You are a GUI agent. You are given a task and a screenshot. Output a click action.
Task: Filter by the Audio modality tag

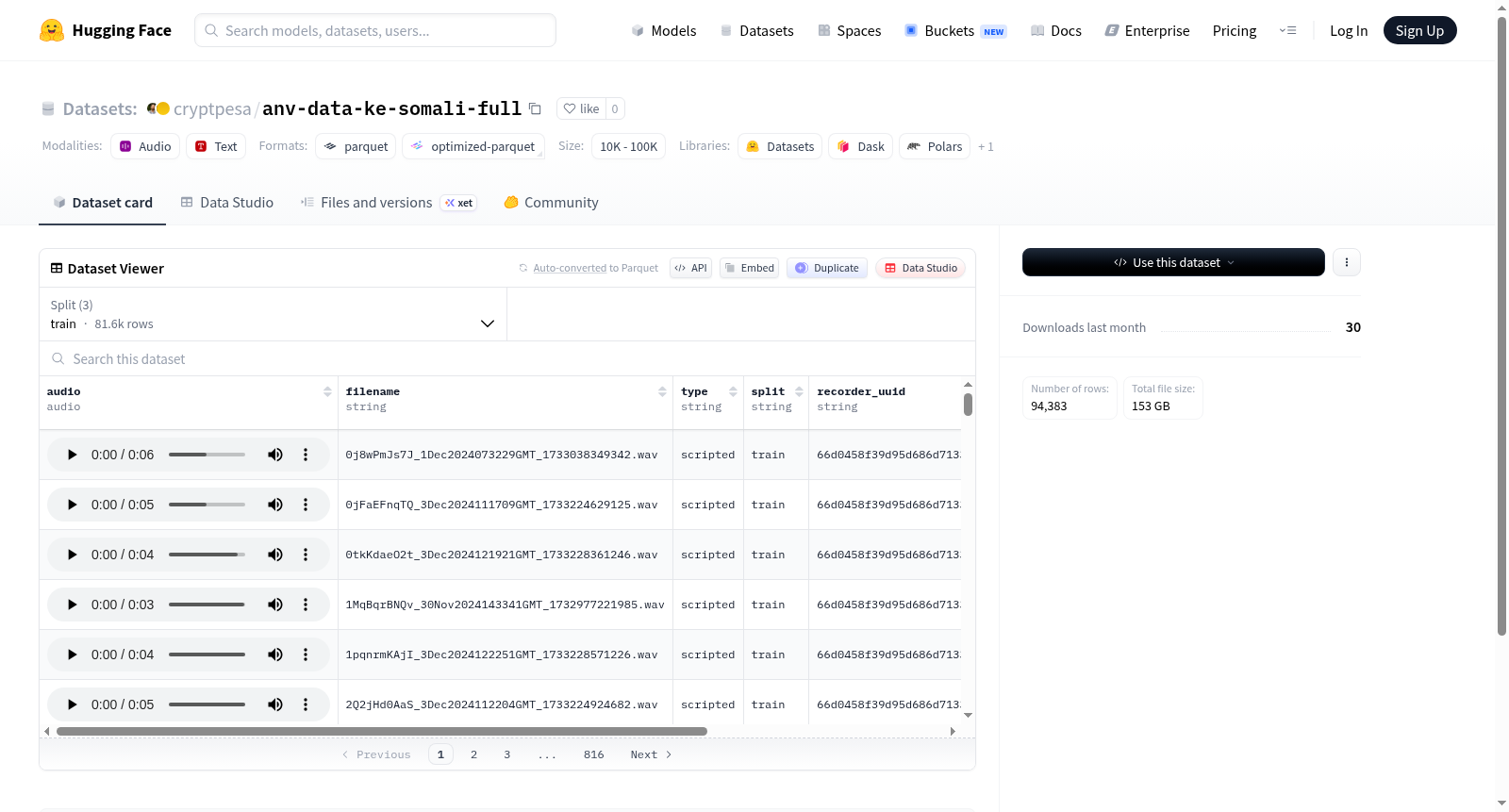145,146
